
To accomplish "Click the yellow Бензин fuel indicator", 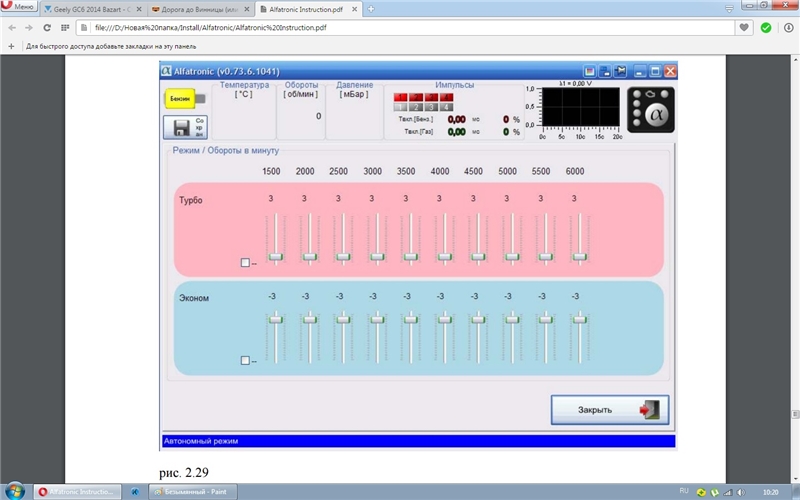I will coord(180,99).
